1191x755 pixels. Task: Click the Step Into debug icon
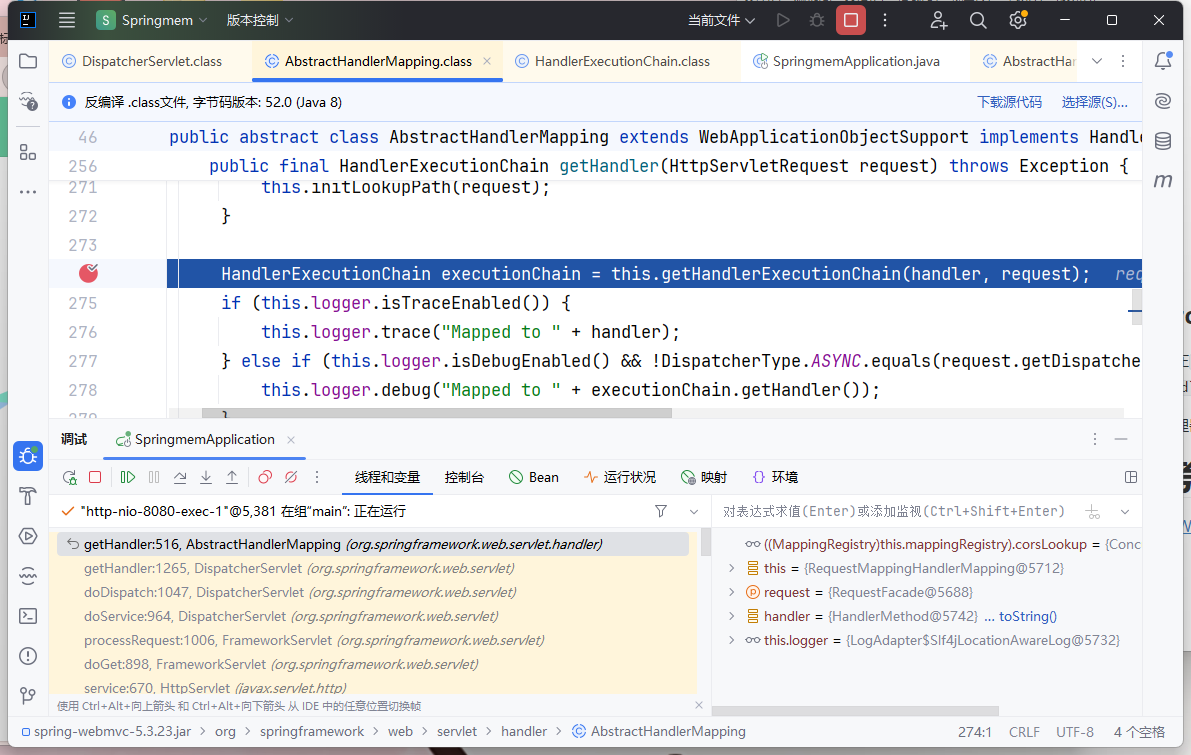(x=206, y=478)
